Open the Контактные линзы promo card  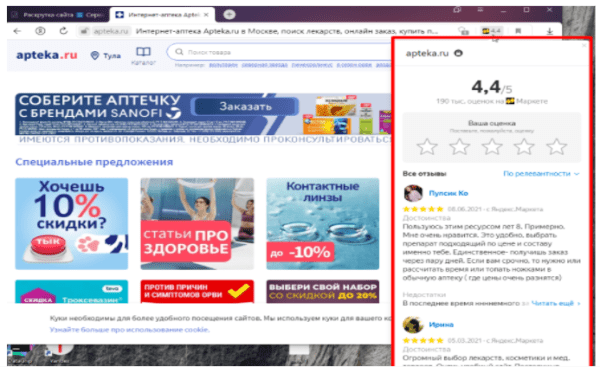click(x=323, y=223)
